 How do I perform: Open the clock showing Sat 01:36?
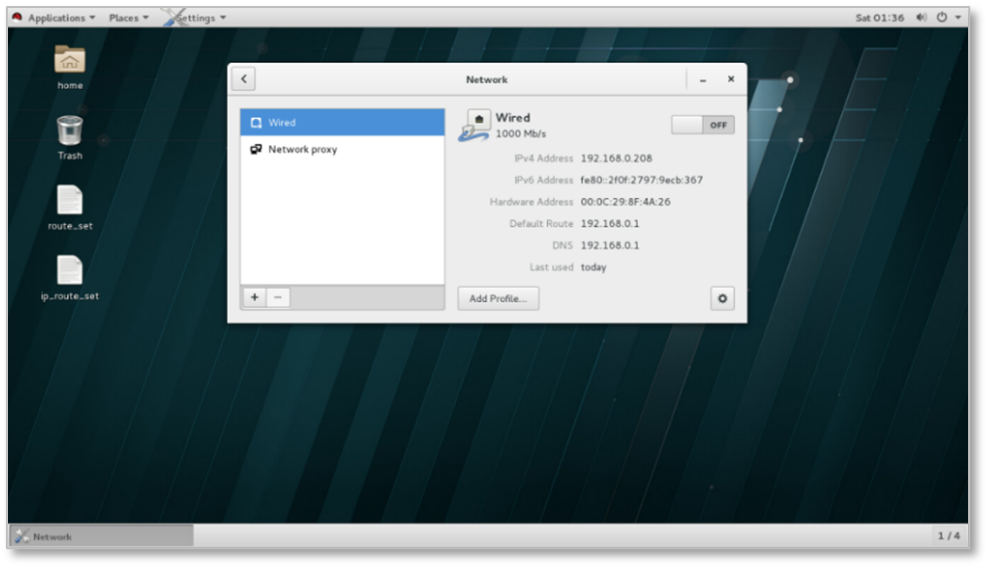pyautogui.click(x=879, y=17)
